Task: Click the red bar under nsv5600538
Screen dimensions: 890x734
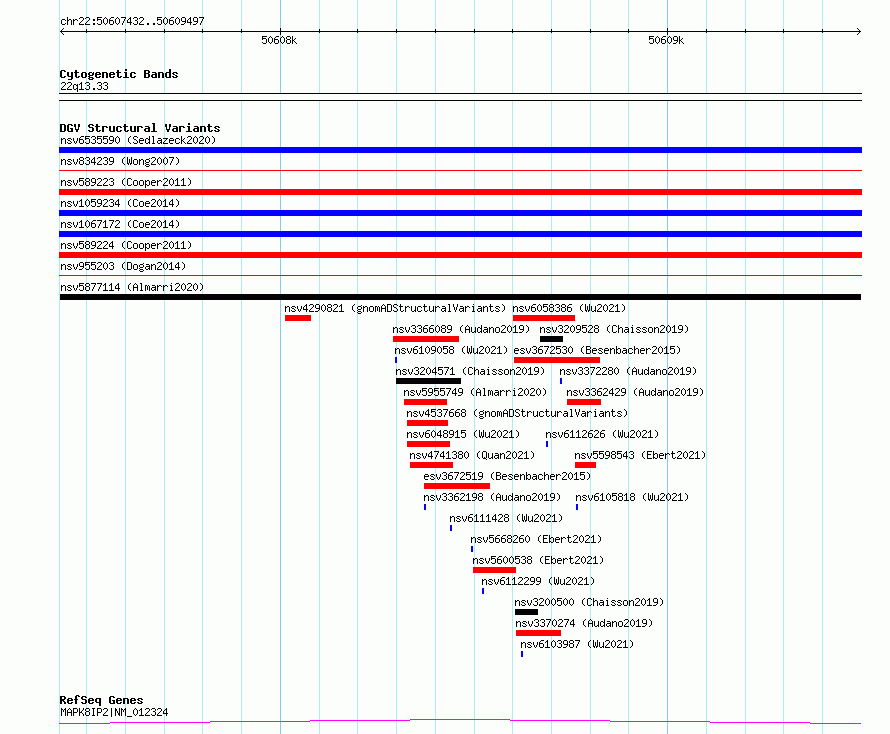Action: [495, 570]
